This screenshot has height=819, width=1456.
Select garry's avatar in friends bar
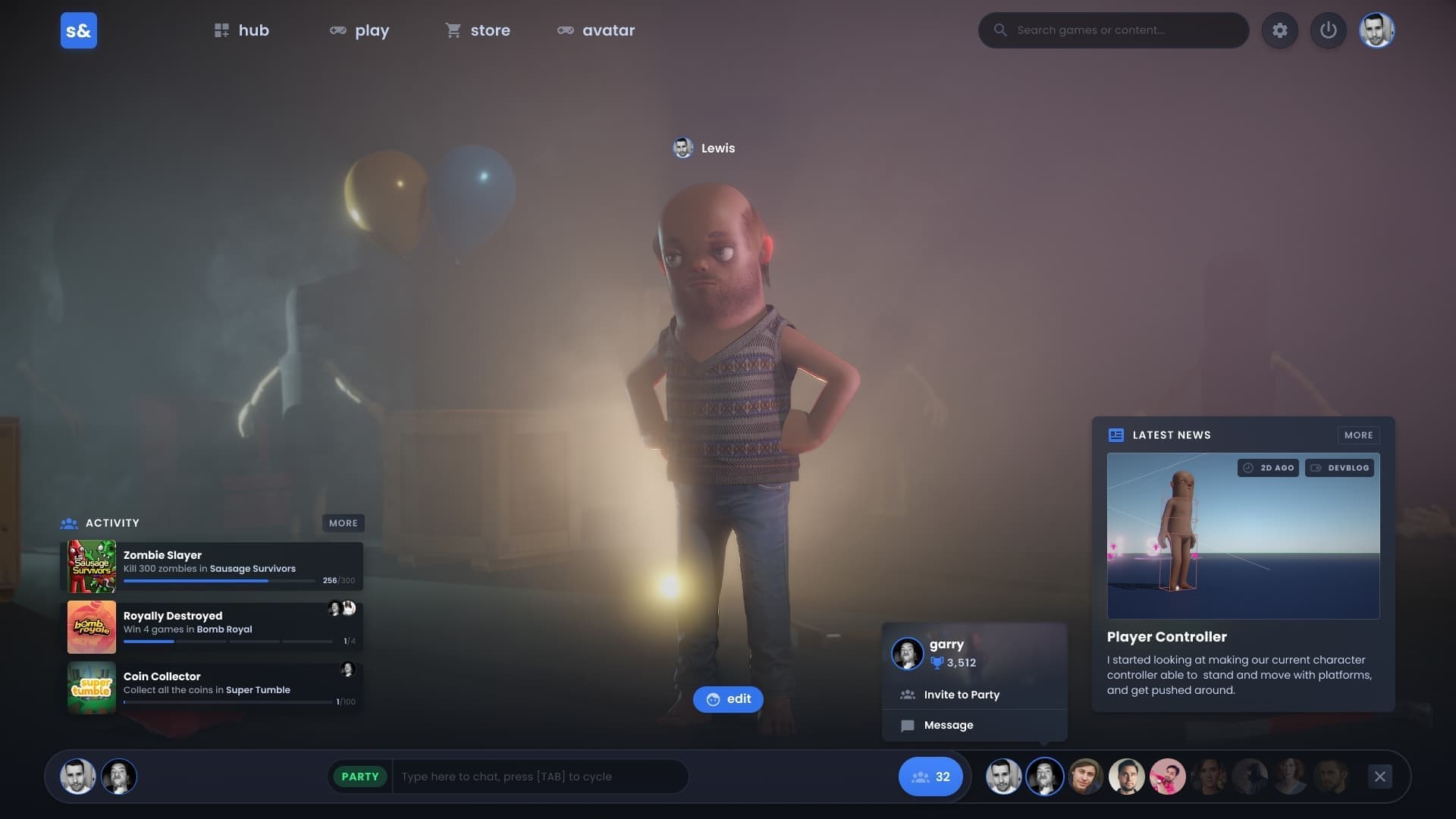click(x=1044, y=777)
